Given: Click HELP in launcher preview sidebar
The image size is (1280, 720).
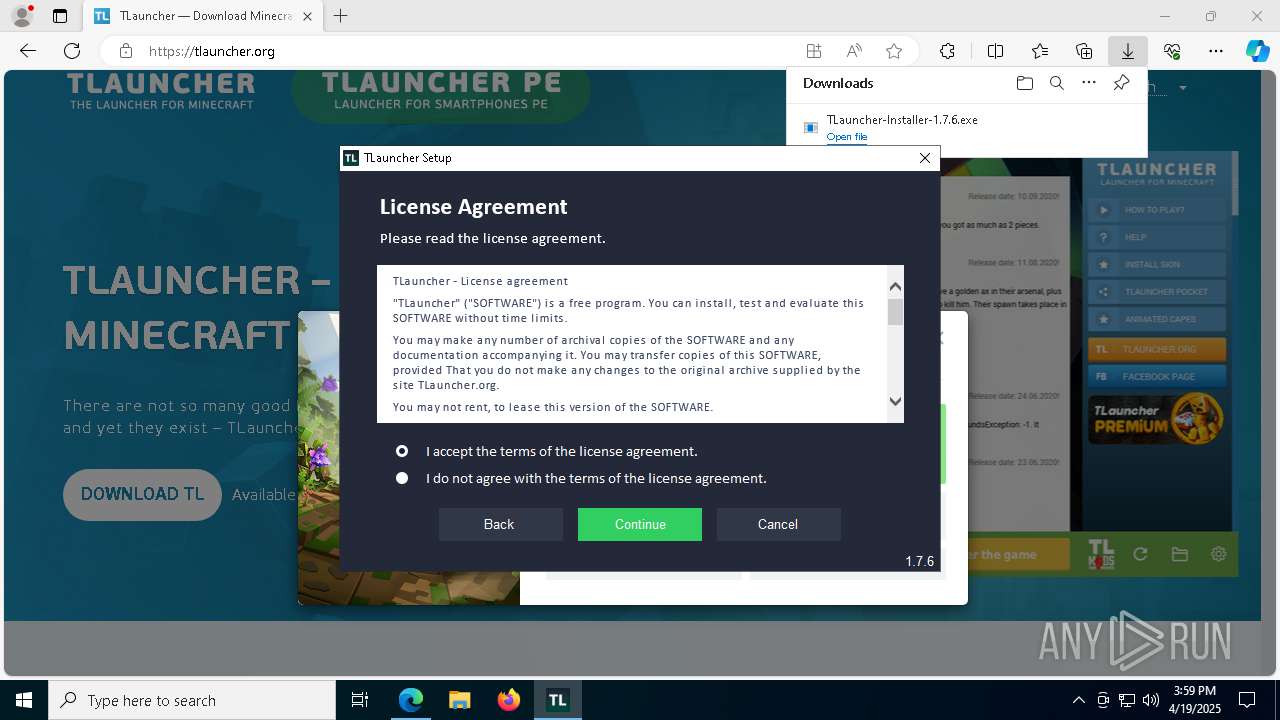Looking at the screenshot, I should (1157, 238).
